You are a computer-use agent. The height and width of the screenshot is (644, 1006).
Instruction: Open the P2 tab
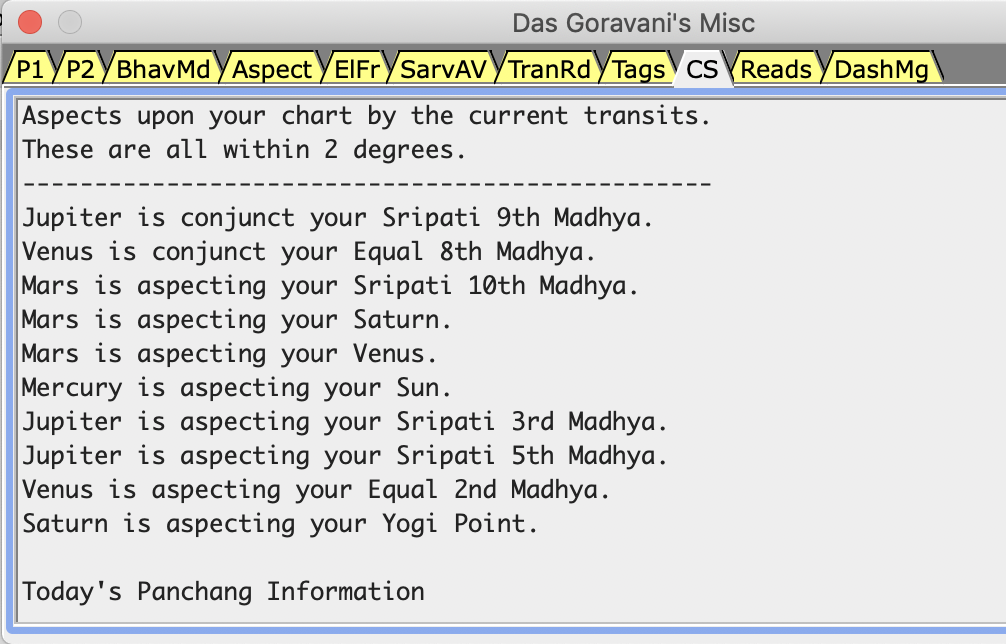79,69
